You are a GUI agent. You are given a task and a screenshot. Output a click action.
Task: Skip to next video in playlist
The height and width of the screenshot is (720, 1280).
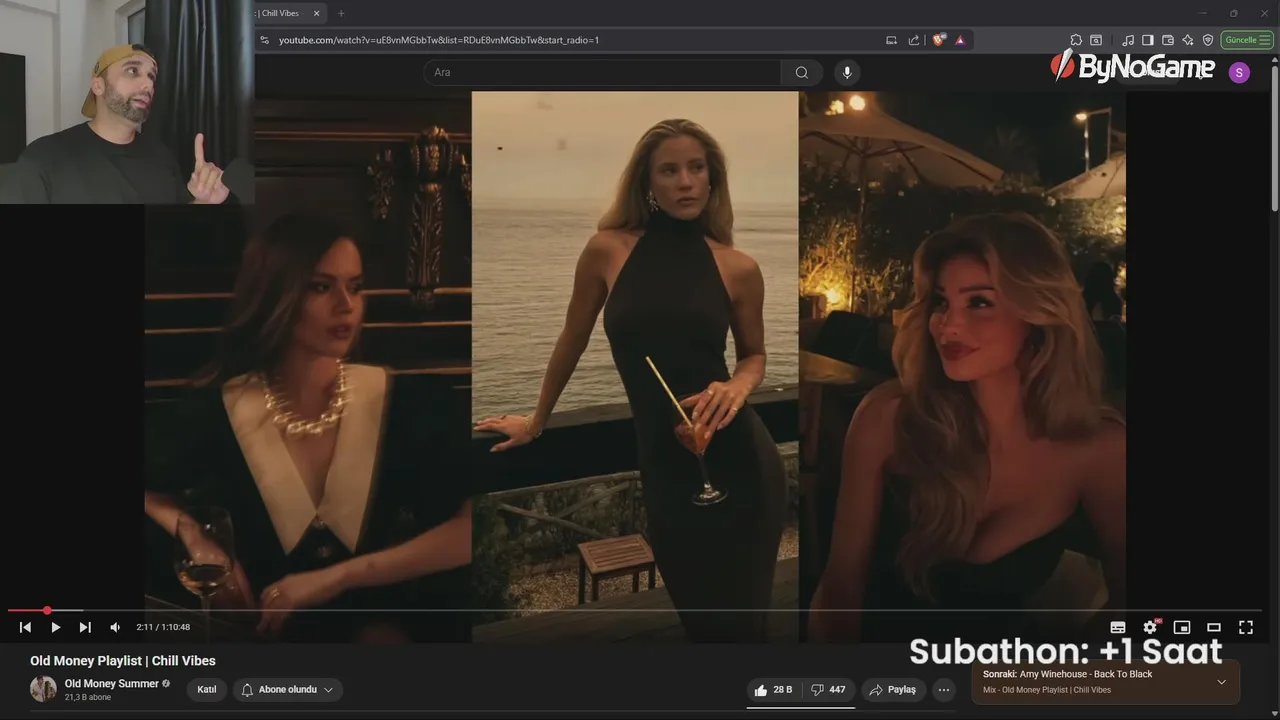[x=85, y=627]
